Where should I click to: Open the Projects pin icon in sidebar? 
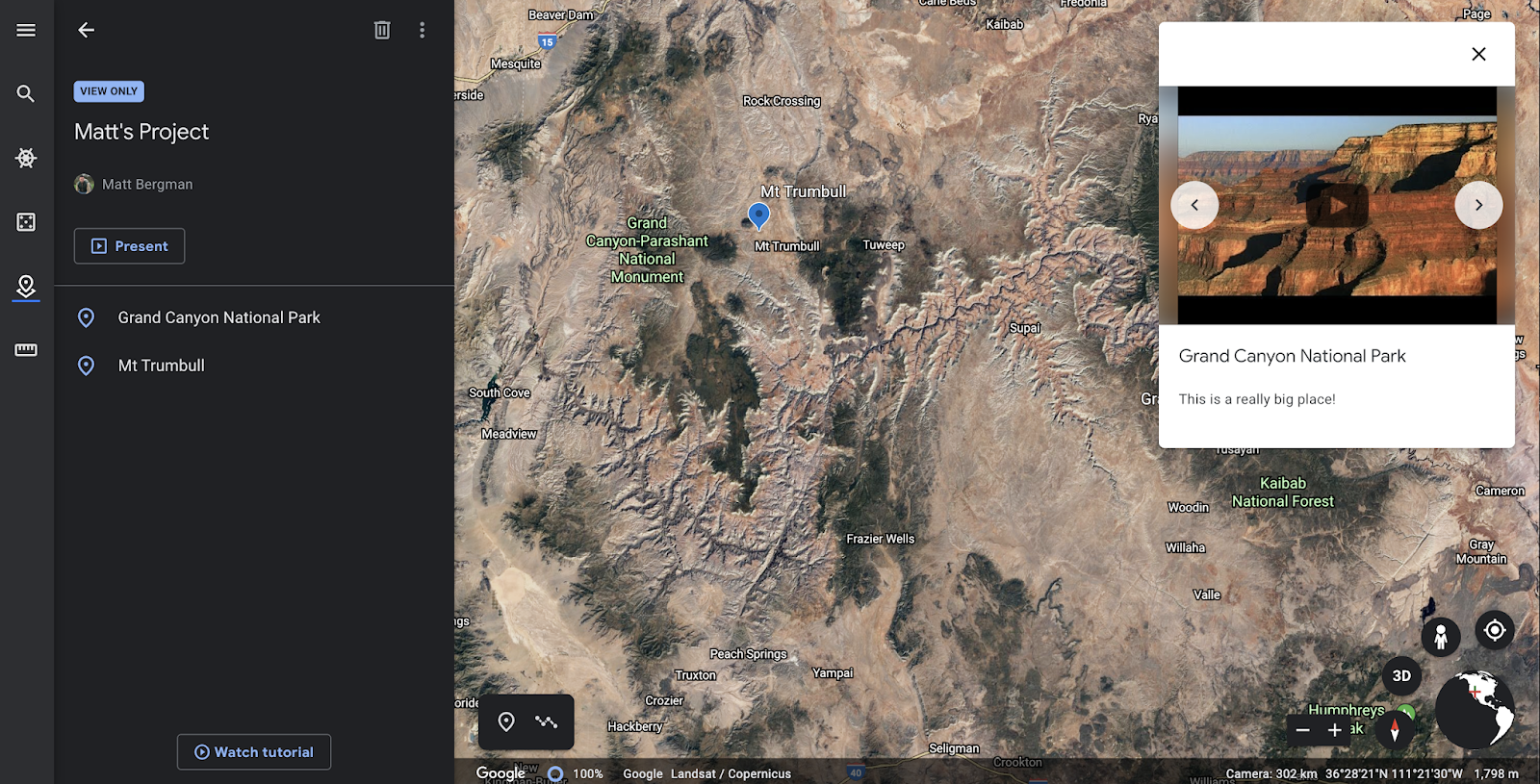[26, 286]
